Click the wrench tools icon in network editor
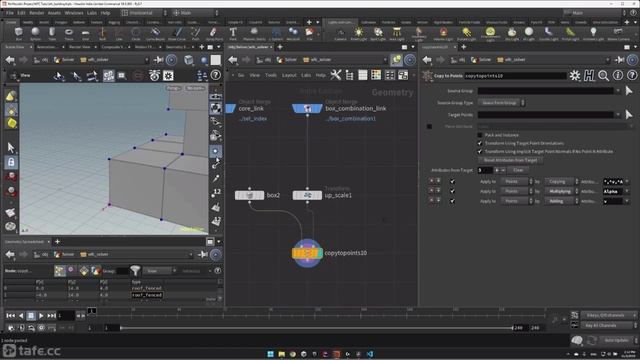Viewport: 640px width, 360px height. [336, 75]
